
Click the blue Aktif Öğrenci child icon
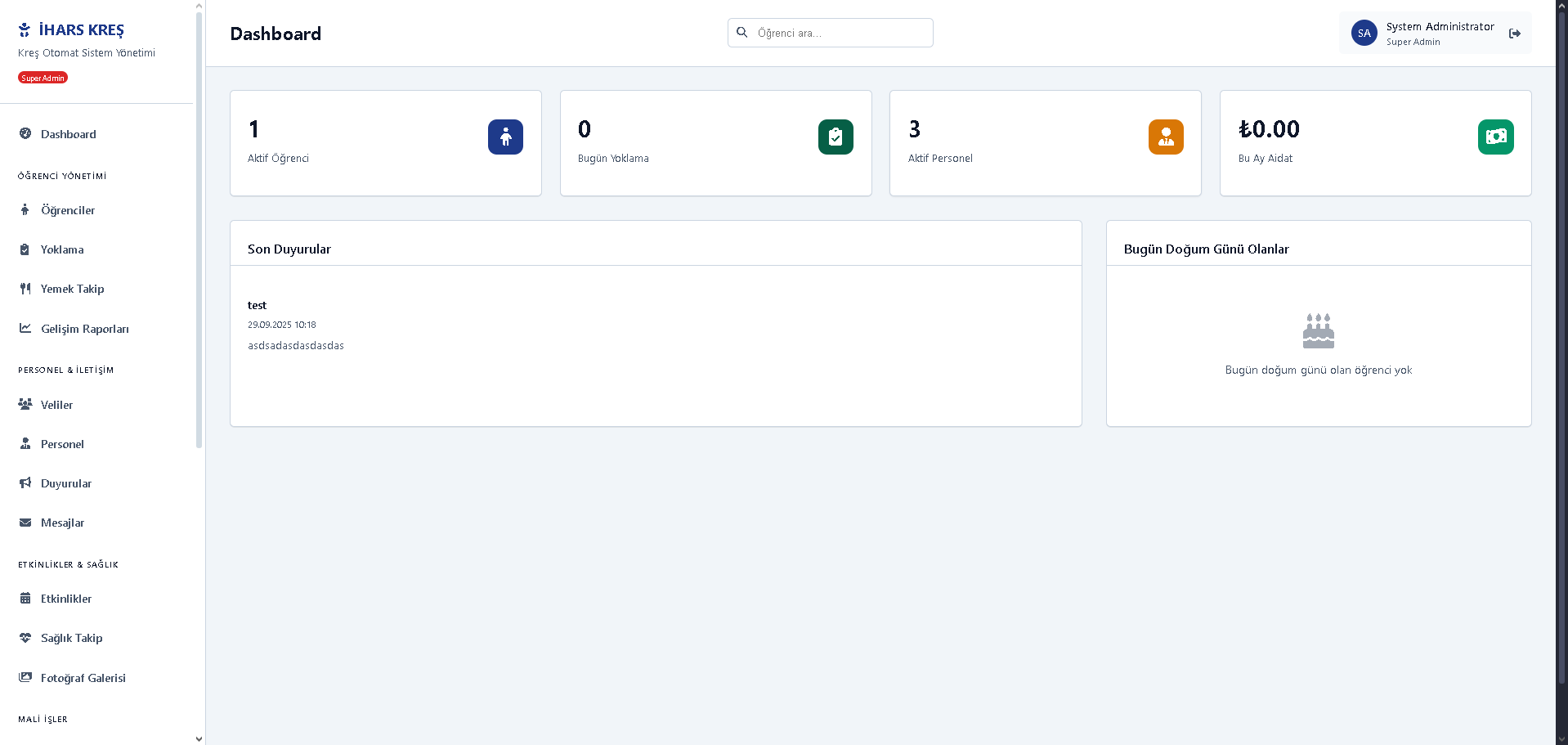[x=505, y=137]
